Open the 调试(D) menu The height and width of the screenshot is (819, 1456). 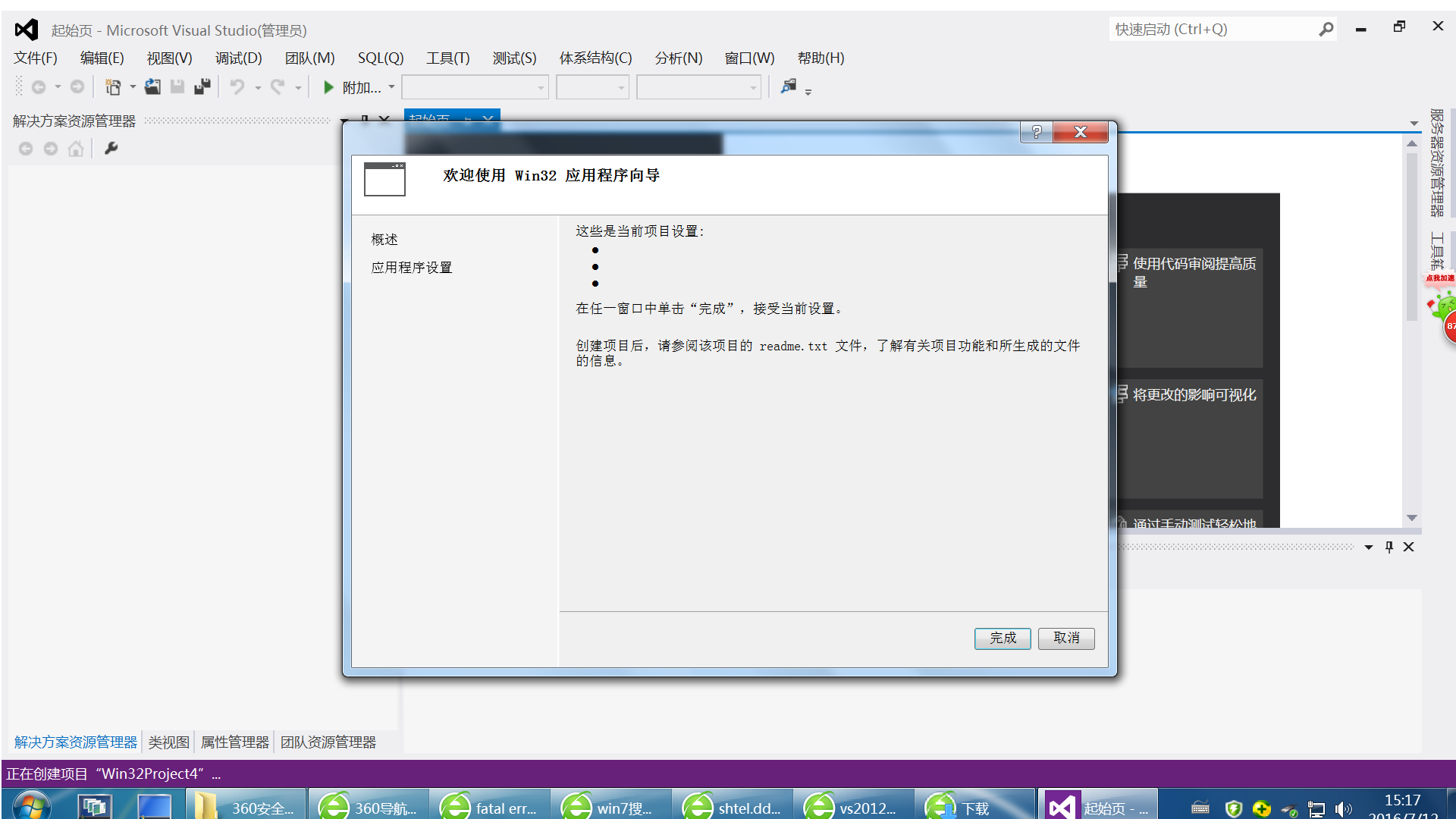click(238, 58)
